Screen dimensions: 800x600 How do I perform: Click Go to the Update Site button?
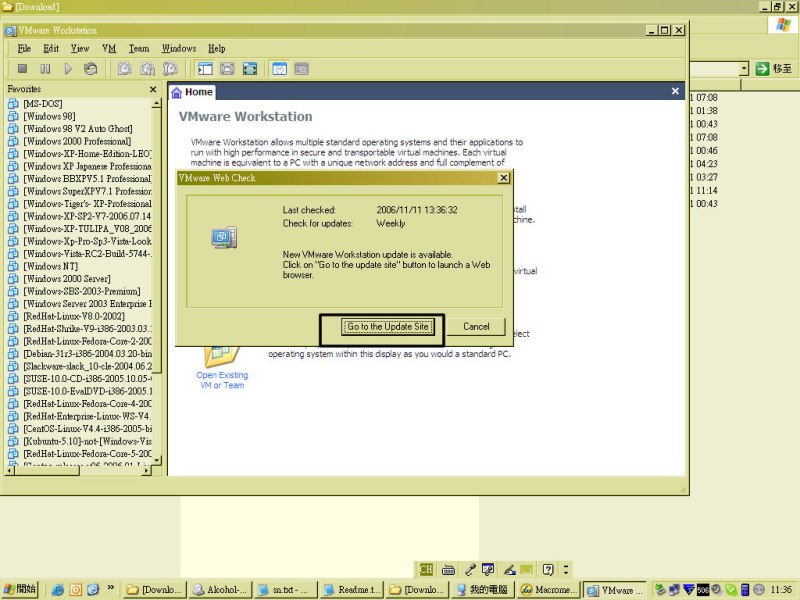pyautogui.click(x=388, y=327)
